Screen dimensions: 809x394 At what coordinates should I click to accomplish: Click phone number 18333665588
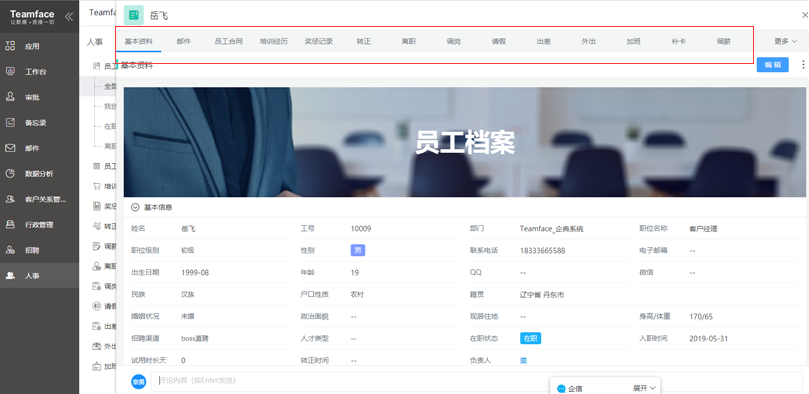tap(542, 251)
